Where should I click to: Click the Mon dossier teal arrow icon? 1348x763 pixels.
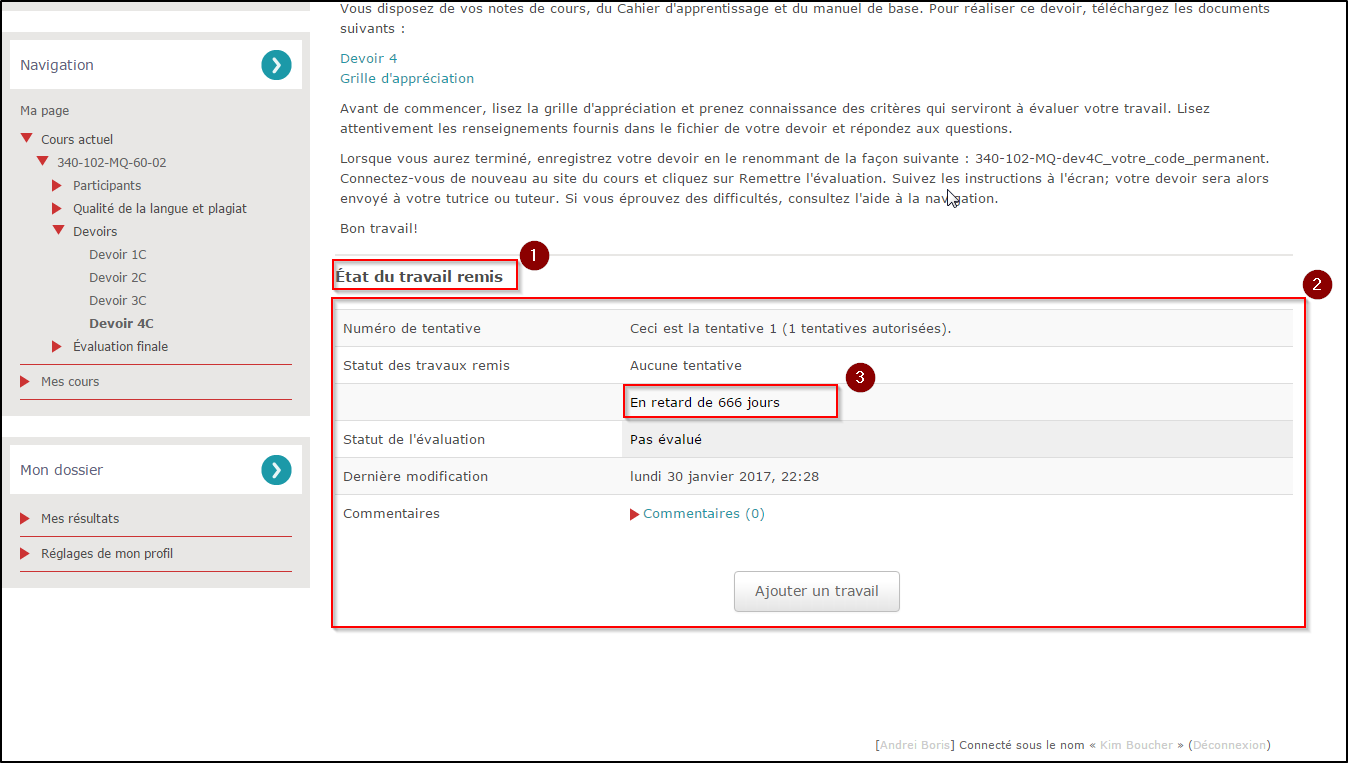coord(276,470)
